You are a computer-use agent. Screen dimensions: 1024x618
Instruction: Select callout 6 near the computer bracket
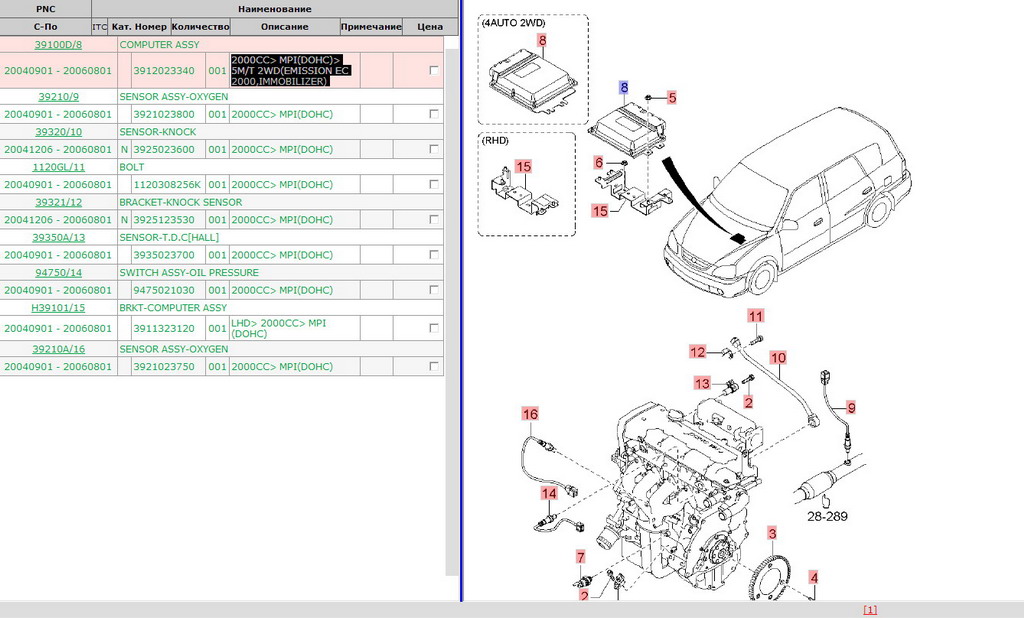pos(599,162)
